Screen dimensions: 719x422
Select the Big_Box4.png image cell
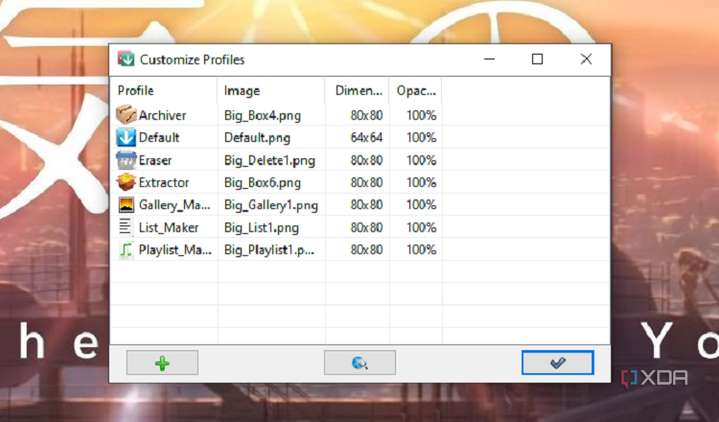(x=262, y=115)
